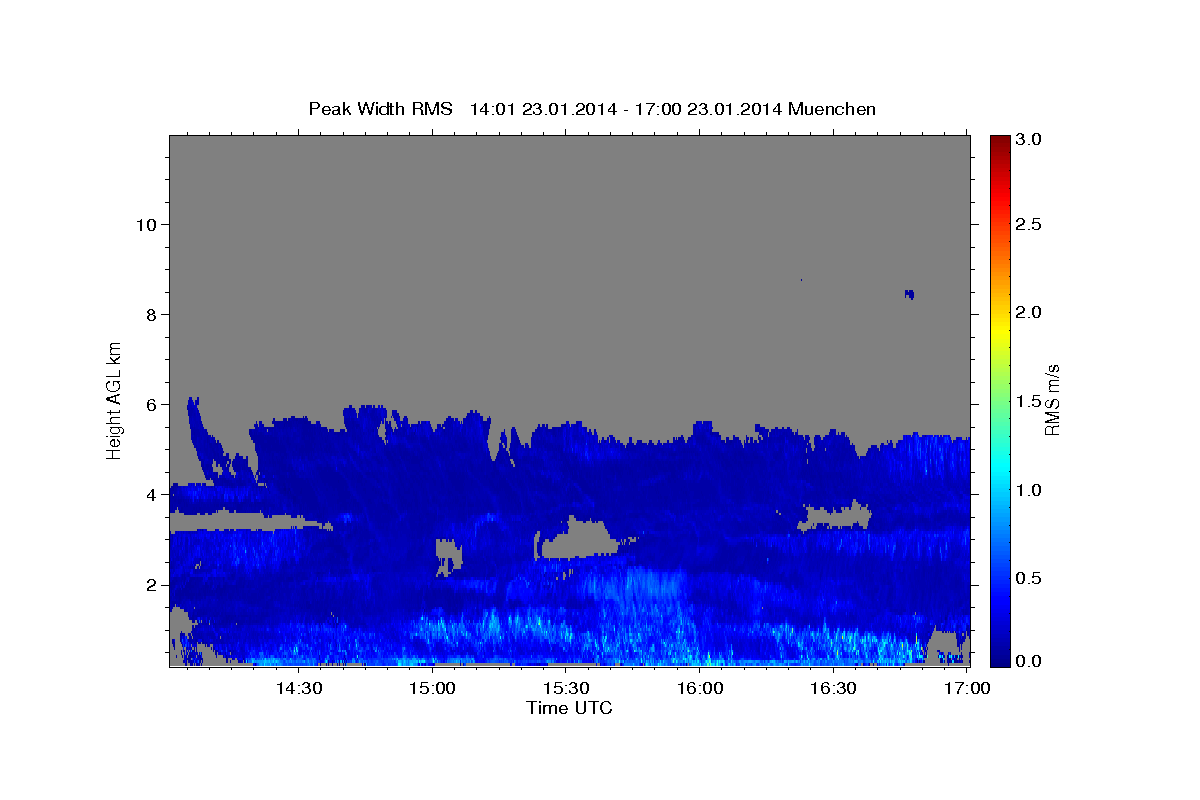Click the plot title 'Peak Width RMS'
The width and height of the screenshot is (1200, 800).
tap(381, 109)
